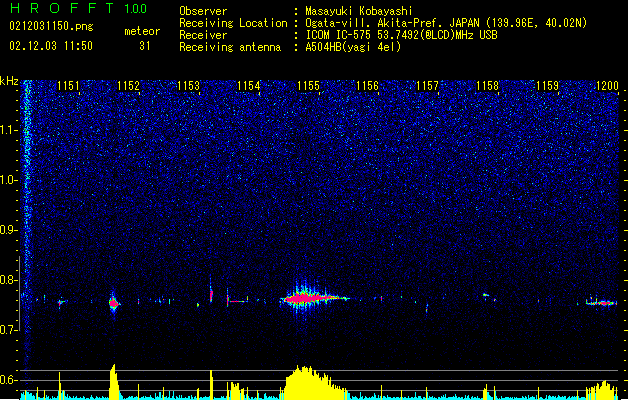Click the 1151 time marker
This screenshot has width=629, height=400.
pyautogui.click(x=68, y=86)
